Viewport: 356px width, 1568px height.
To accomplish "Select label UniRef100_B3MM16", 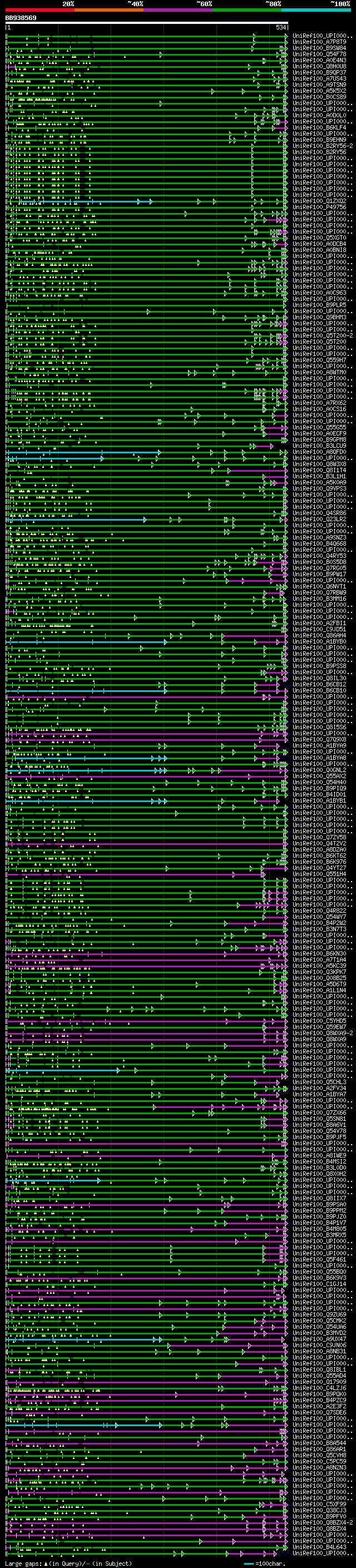I will click(319, 598).
